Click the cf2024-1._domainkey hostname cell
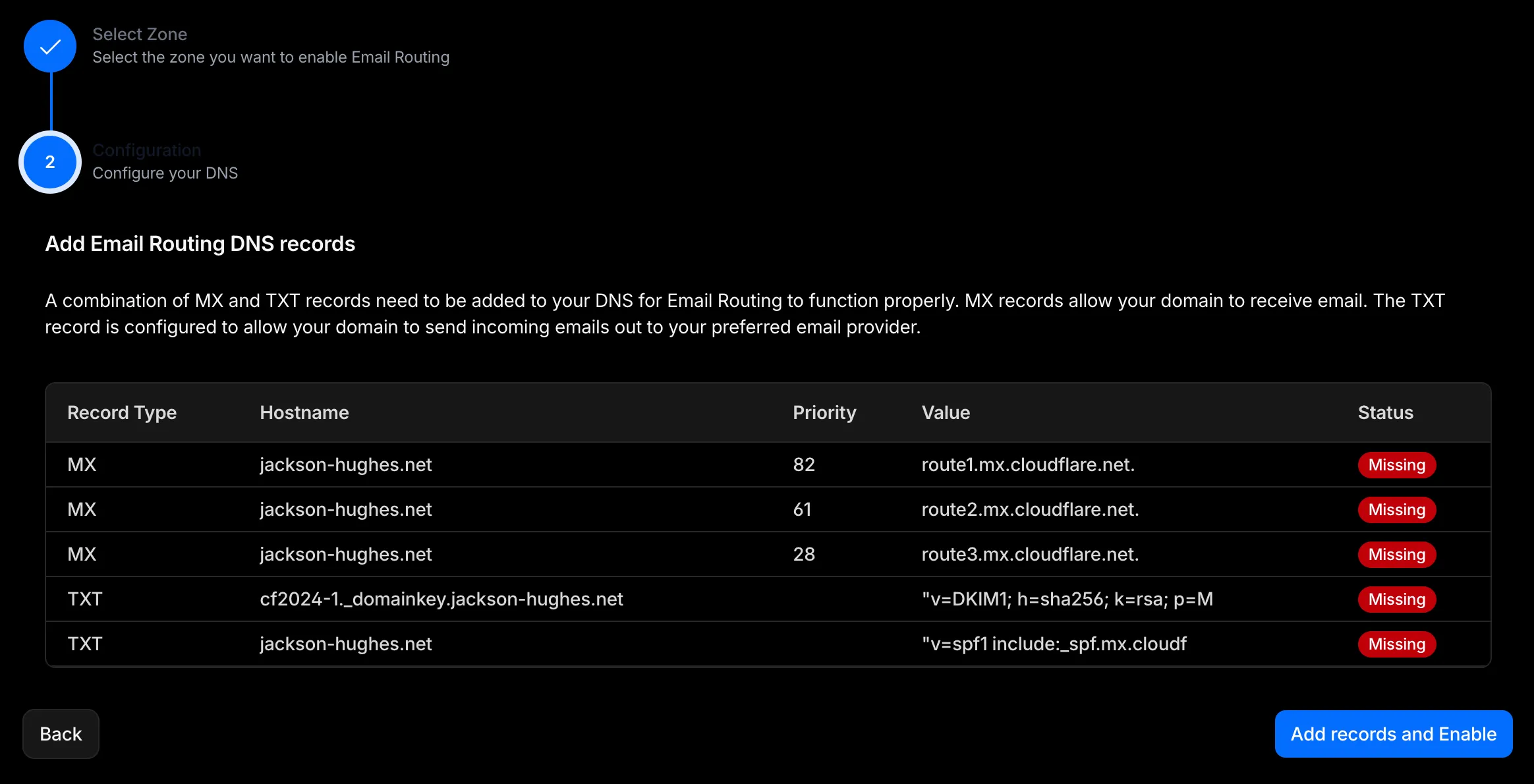 tap(441, 600)
